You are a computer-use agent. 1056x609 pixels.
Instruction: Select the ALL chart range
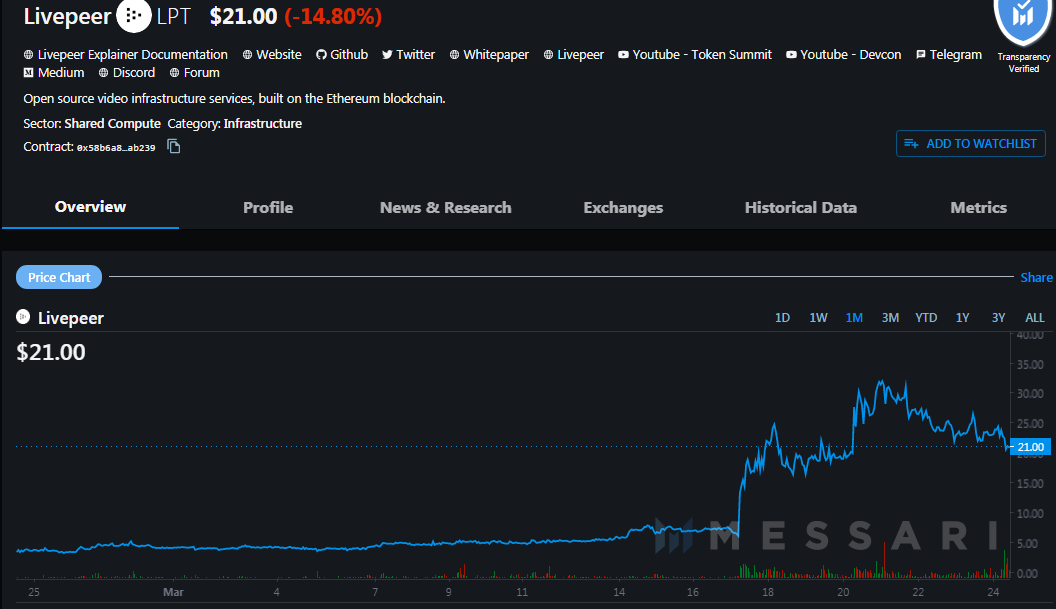1034,317
